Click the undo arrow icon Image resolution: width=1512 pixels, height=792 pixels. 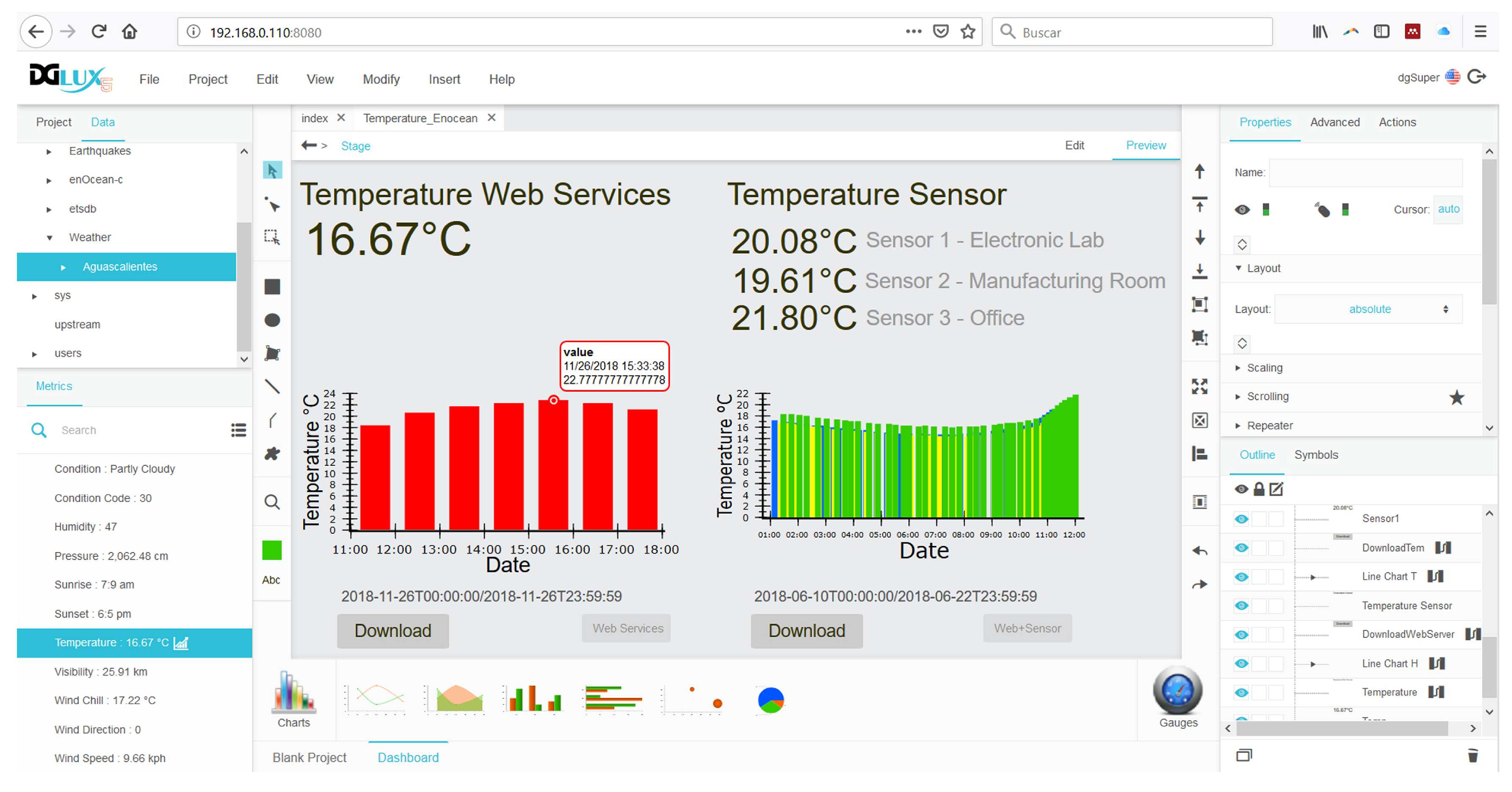click(1200, 551)
